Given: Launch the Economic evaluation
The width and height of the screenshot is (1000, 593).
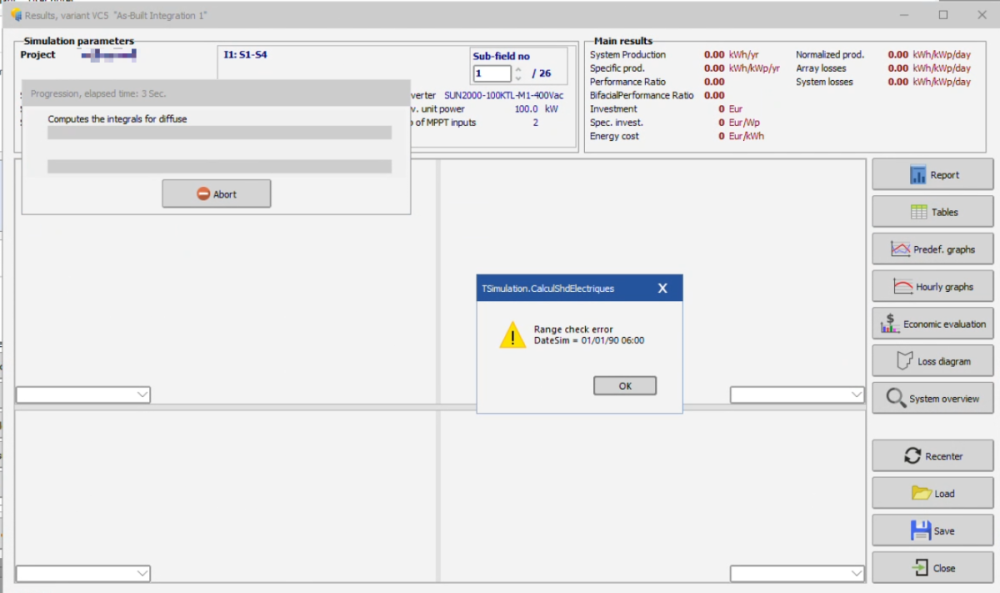Looking at the screenshot, I should point(932,322).
